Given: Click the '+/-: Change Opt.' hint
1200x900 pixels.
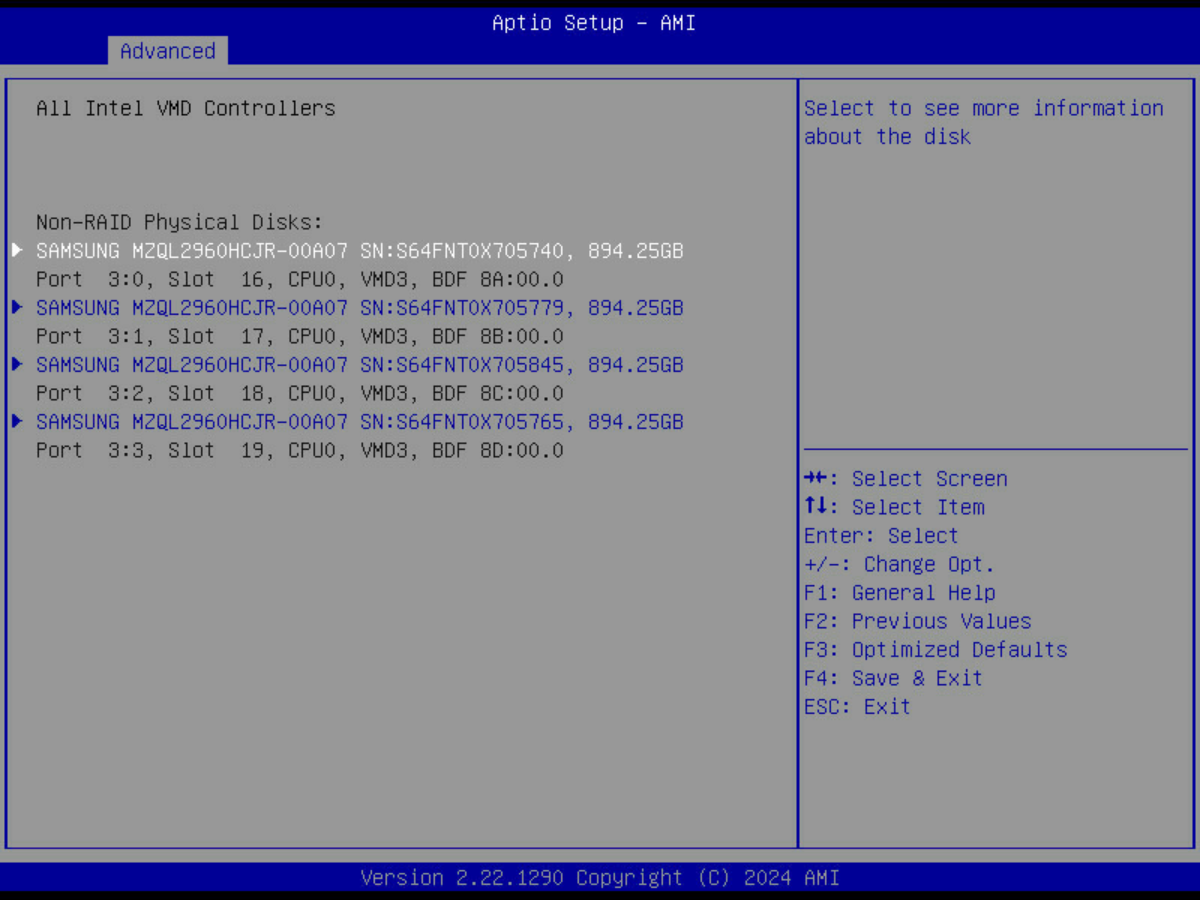Looking at the screenshot, I should click(x=899, y=564).
